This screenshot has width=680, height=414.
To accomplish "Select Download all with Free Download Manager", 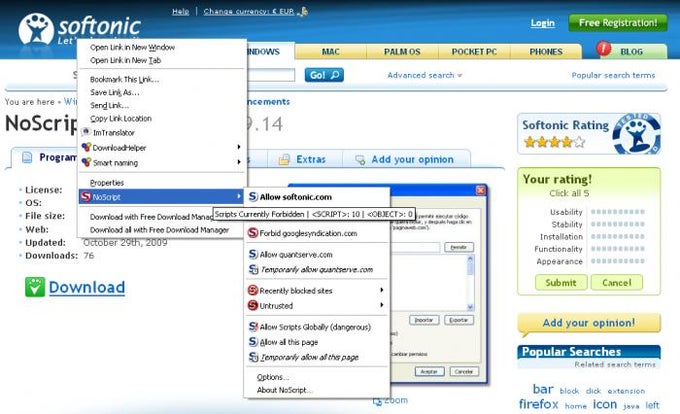I will 159,230.
